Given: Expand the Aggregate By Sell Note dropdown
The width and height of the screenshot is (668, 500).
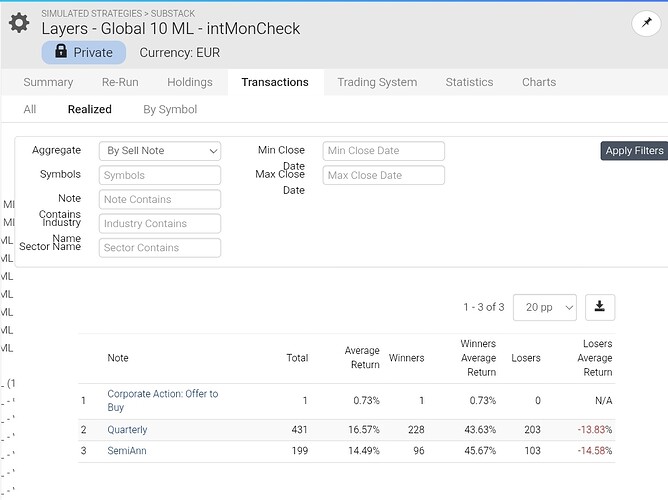Looking at the screenshot, I should (x=160, y=151).
